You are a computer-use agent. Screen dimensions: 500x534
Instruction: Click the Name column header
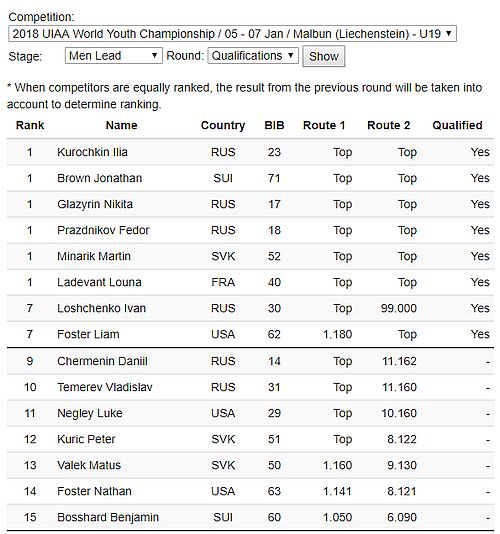[122, 125]
